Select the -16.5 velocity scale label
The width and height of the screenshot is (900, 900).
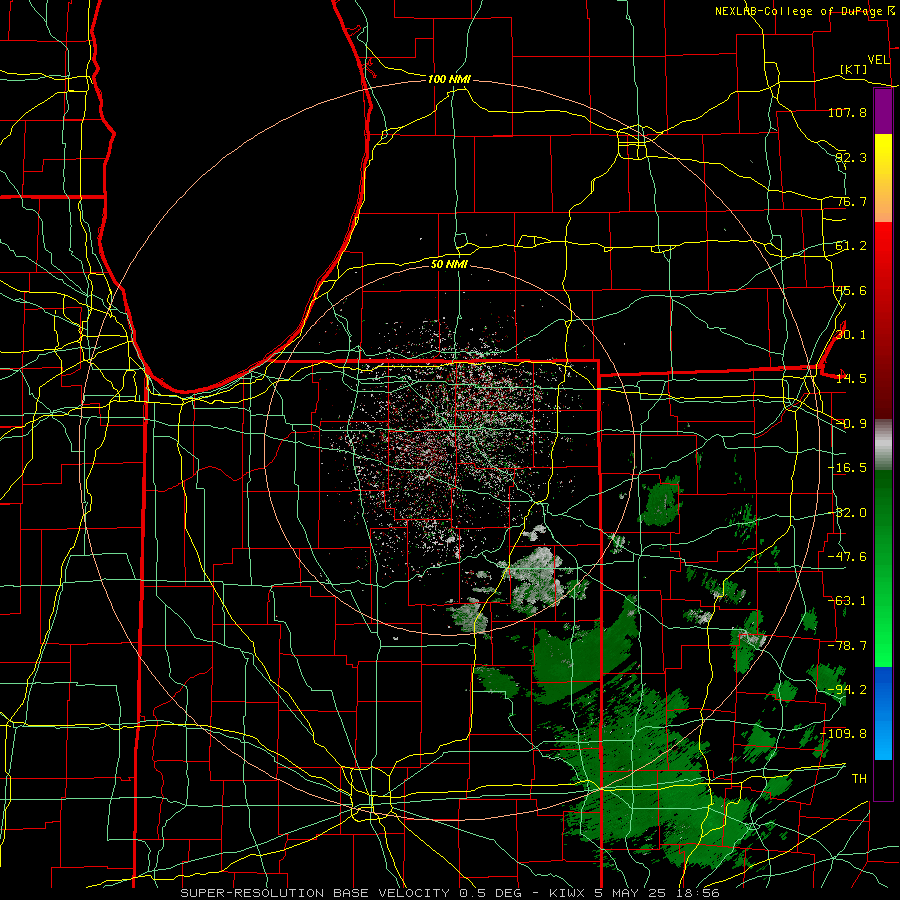pos(847,468)
